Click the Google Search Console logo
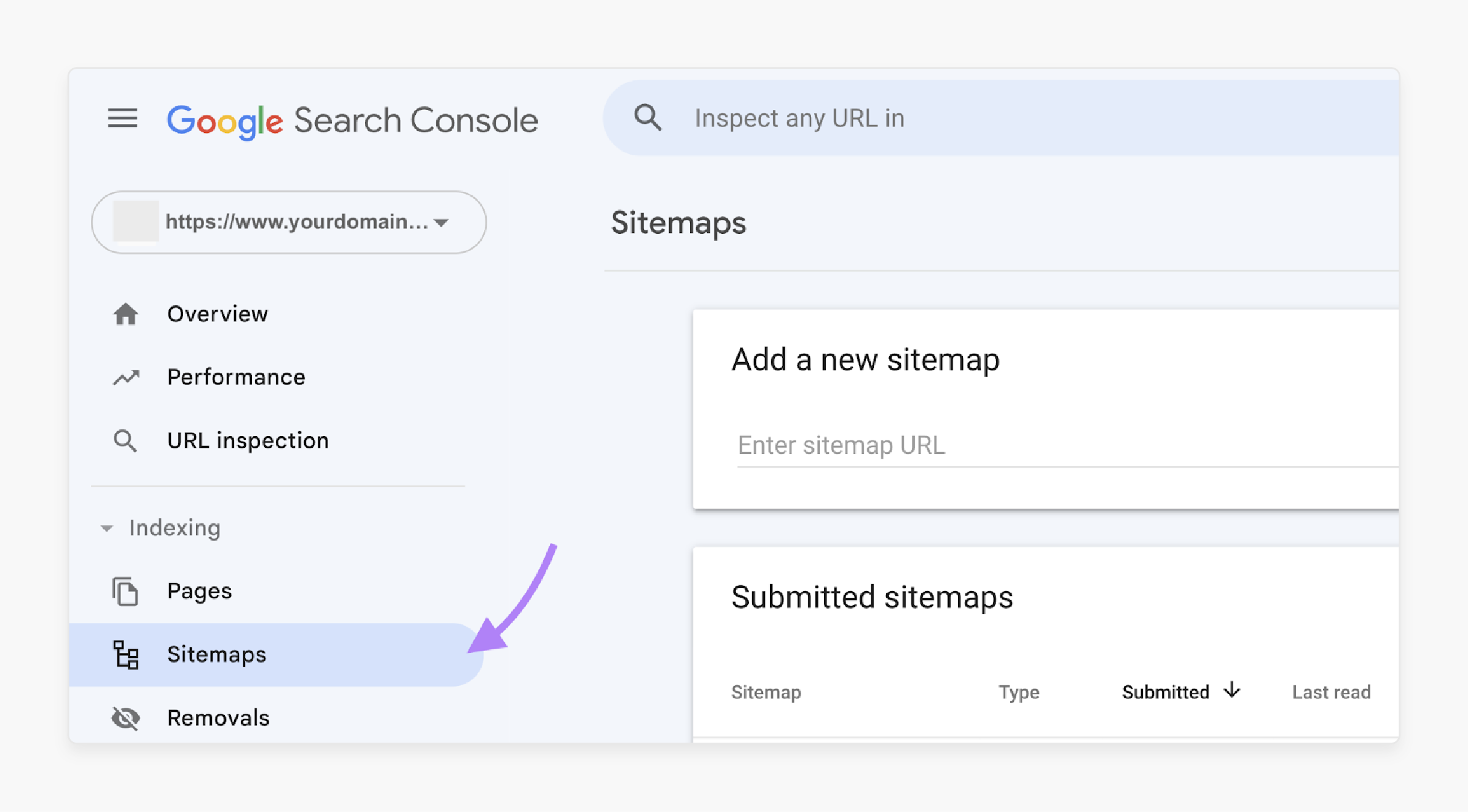 pos(353,120)
